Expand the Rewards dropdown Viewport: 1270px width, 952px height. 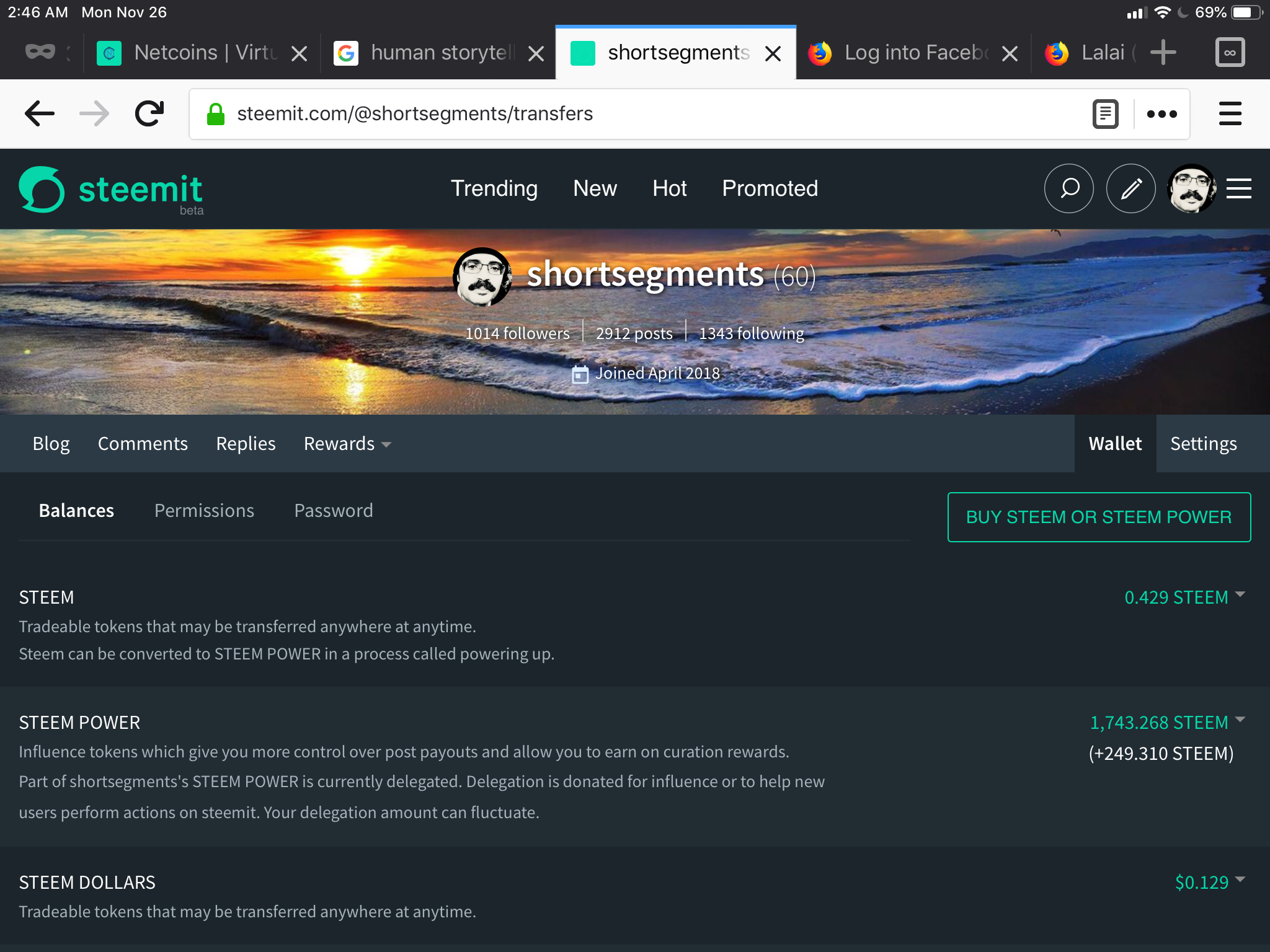(347, 444)
